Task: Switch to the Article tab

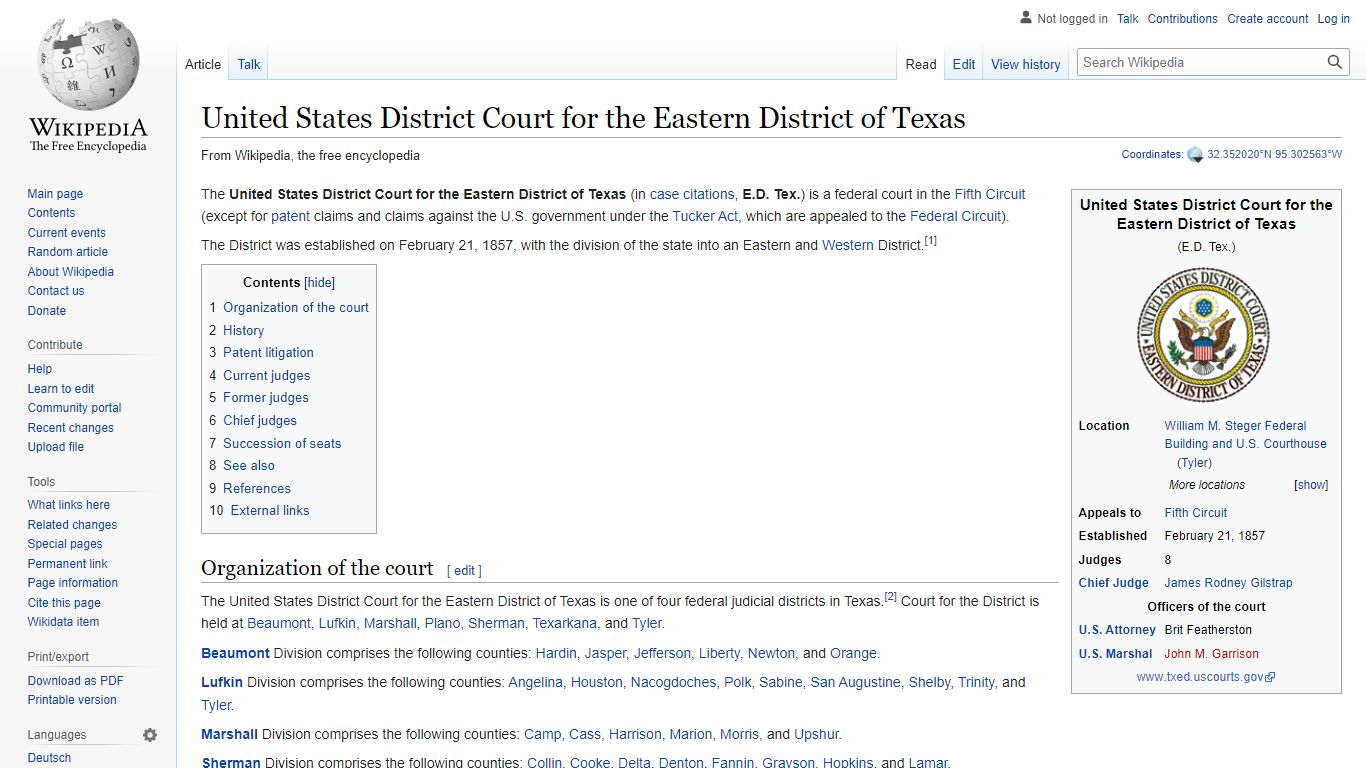Action: coord(203,64)
